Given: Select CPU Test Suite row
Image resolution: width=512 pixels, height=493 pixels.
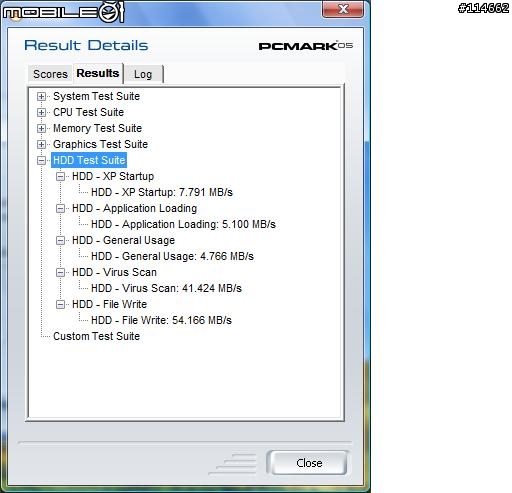Looking at the screenshot, I should point(88,112).
